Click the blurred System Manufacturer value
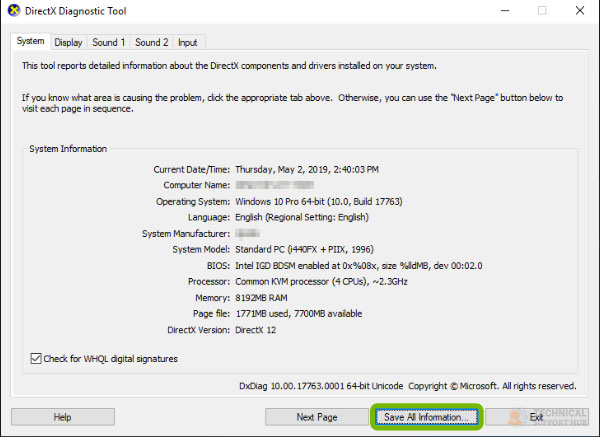 (248, 233)
